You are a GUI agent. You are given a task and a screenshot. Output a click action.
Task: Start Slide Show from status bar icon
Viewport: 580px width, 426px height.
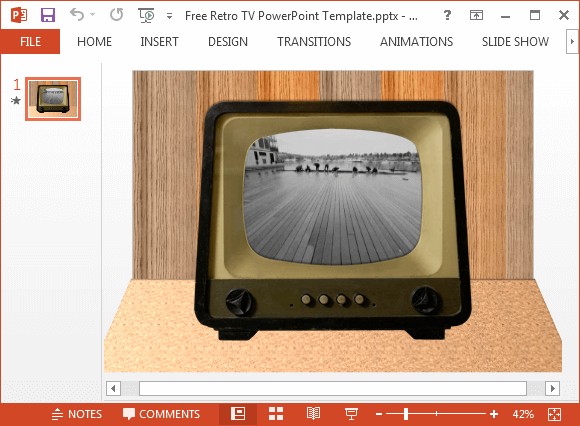click(x=351, y=414)
